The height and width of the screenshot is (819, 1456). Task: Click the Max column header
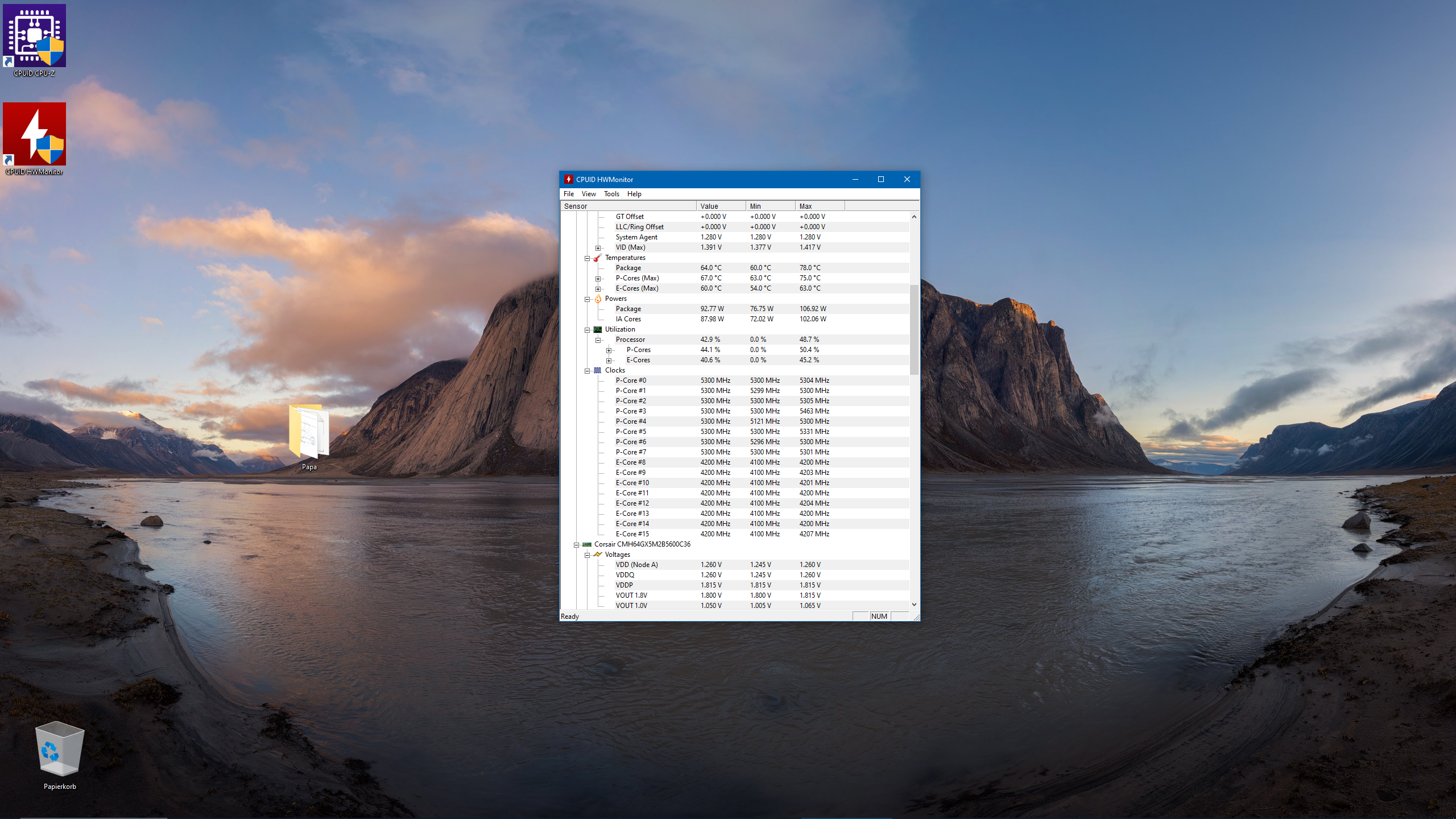click(819, 206)
